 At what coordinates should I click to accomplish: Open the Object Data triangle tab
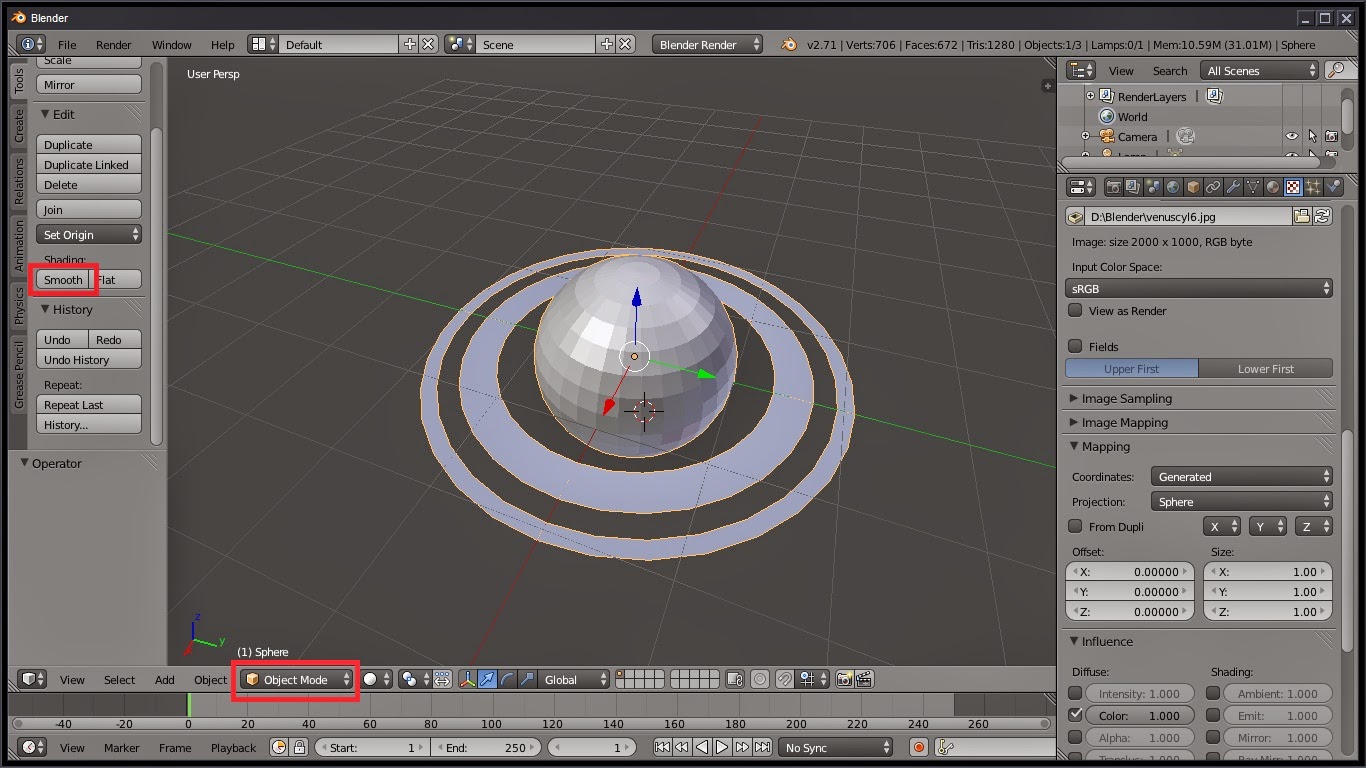[1253, 187]
